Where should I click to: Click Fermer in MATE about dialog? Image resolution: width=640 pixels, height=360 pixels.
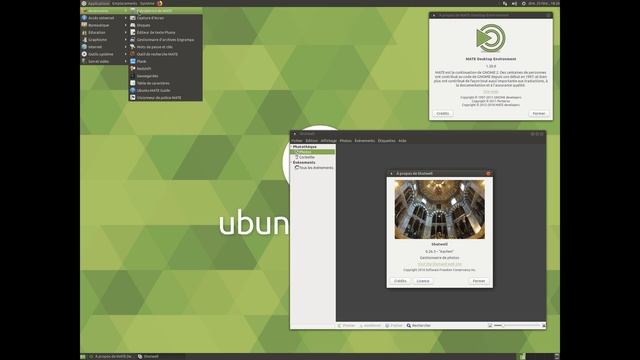pos(539,113)
